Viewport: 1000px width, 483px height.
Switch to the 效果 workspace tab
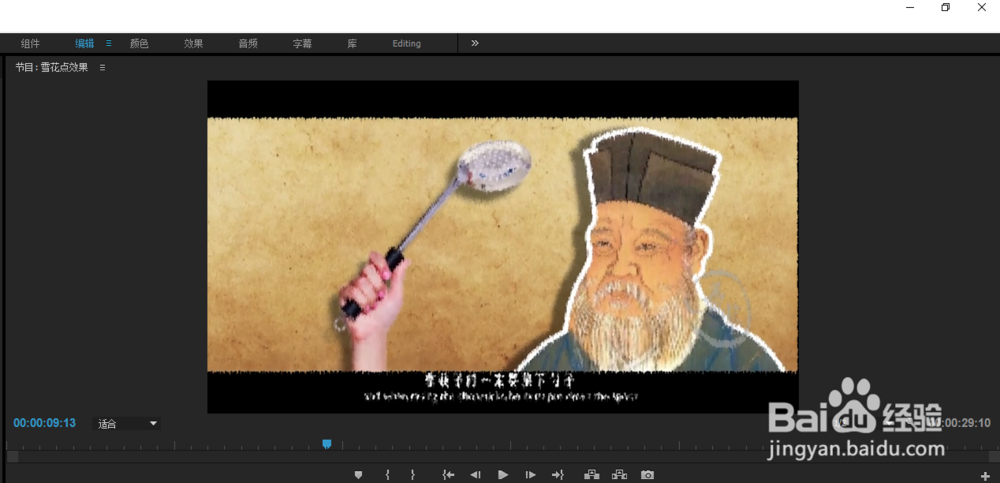pos(193,43)
